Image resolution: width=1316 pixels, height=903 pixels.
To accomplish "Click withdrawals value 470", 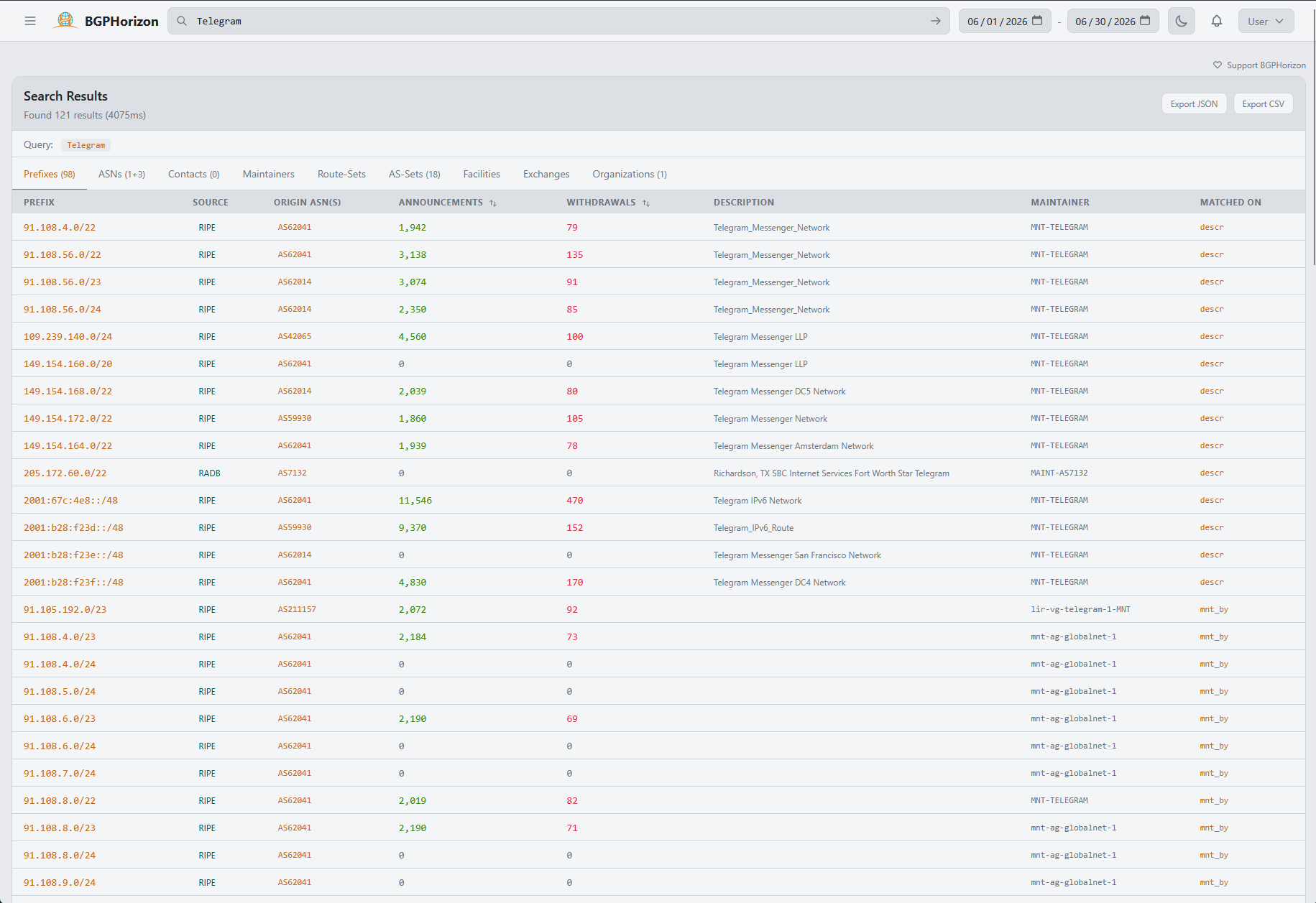I will point(575,501).
